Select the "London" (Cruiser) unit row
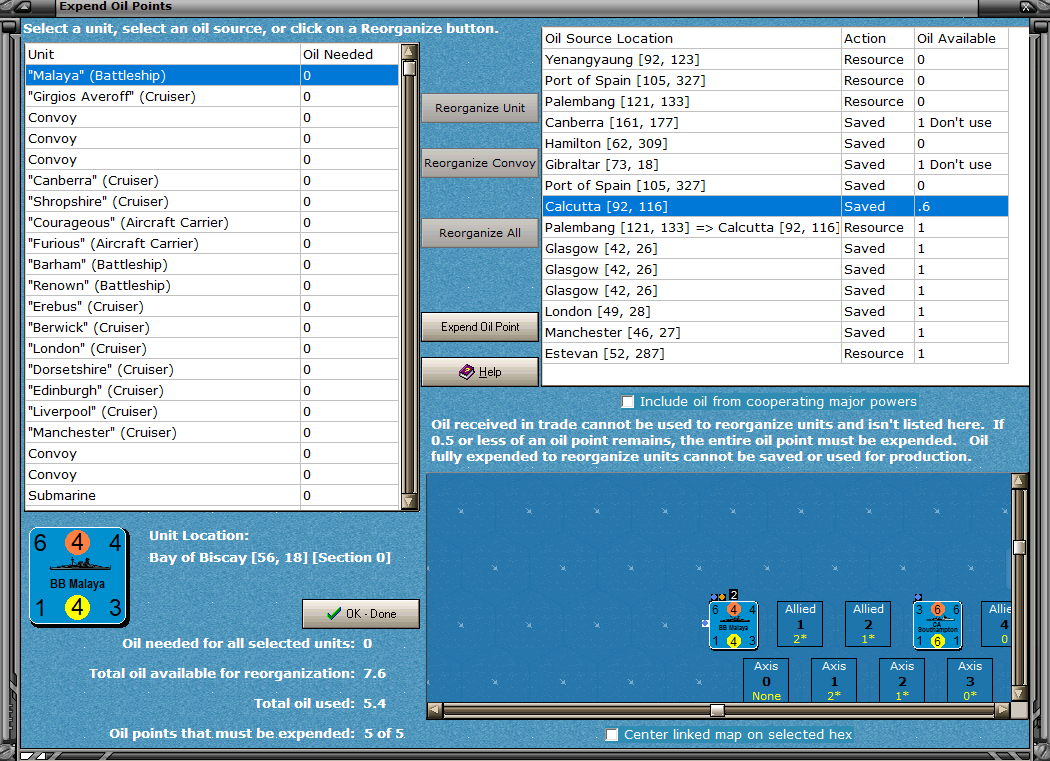 (212, 348)
